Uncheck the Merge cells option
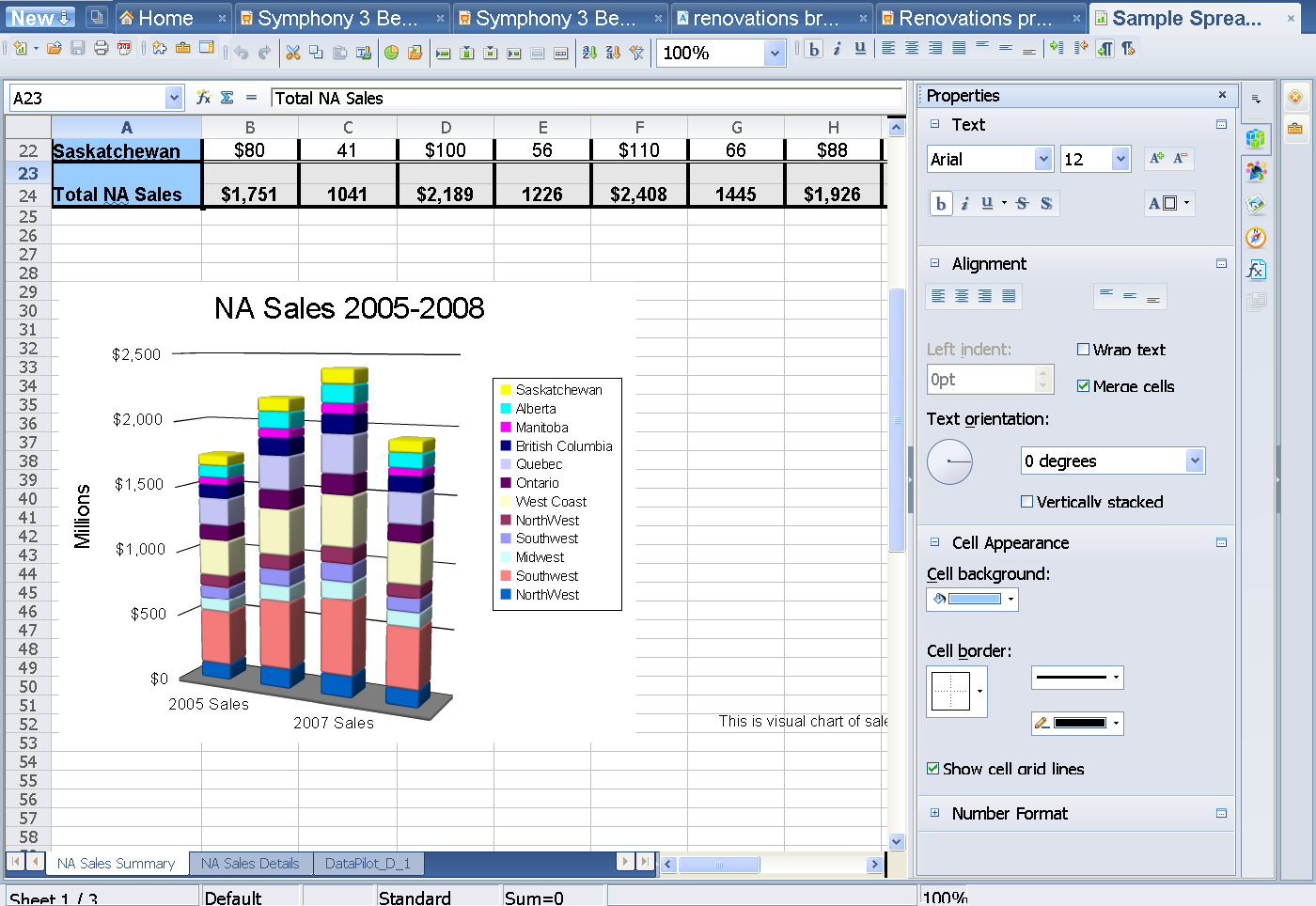This screenshot has width=1316, height=906. pos(1083,385)
